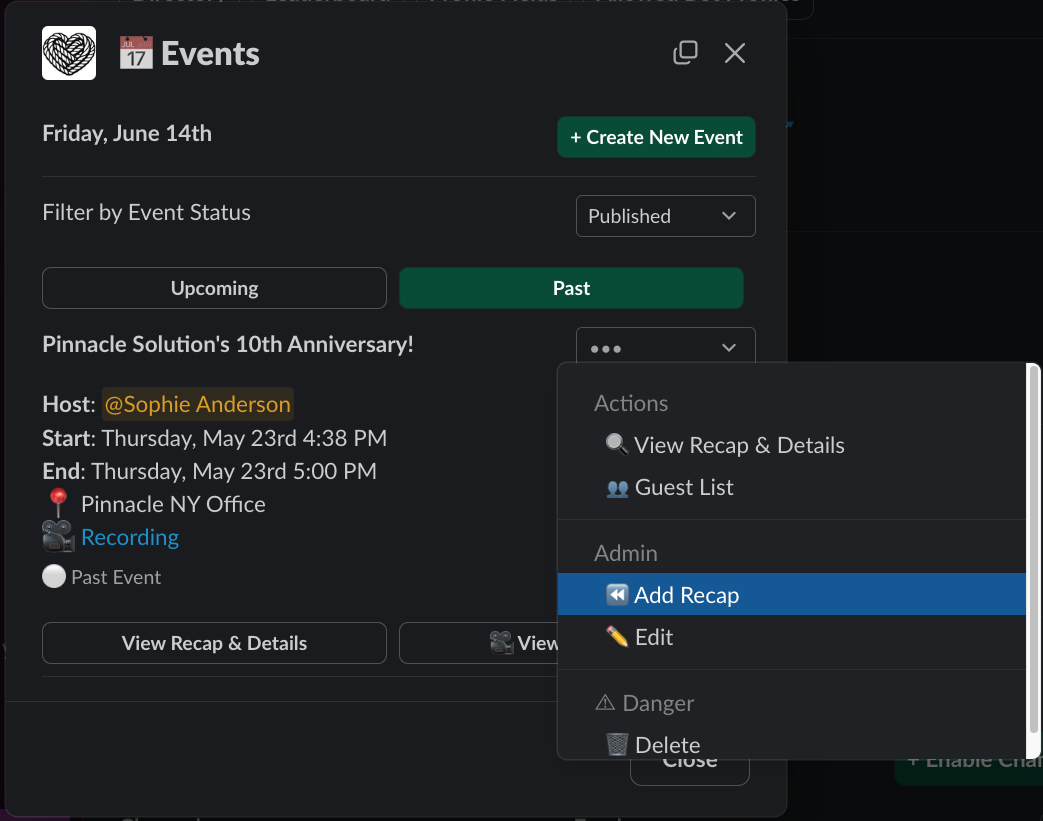Click the location pin beside Pinnacle NY Office
The height and width of the screenshot is (821, 1043).
coord(58,503)
